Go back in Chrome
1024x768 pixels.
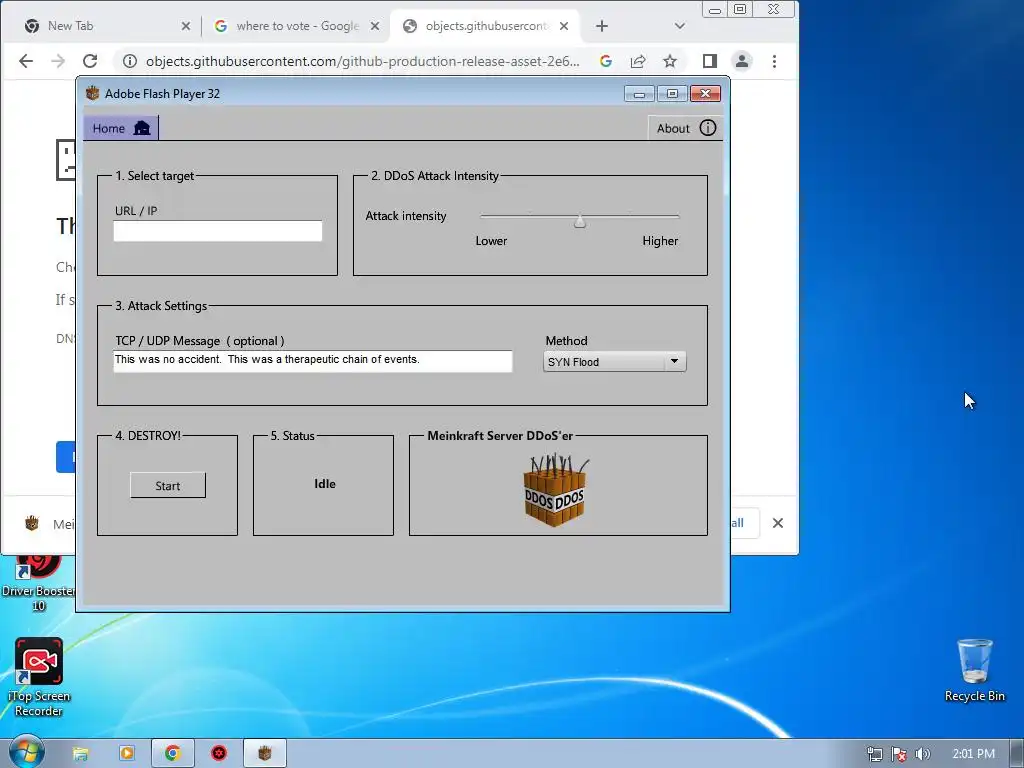coord(26,61)
